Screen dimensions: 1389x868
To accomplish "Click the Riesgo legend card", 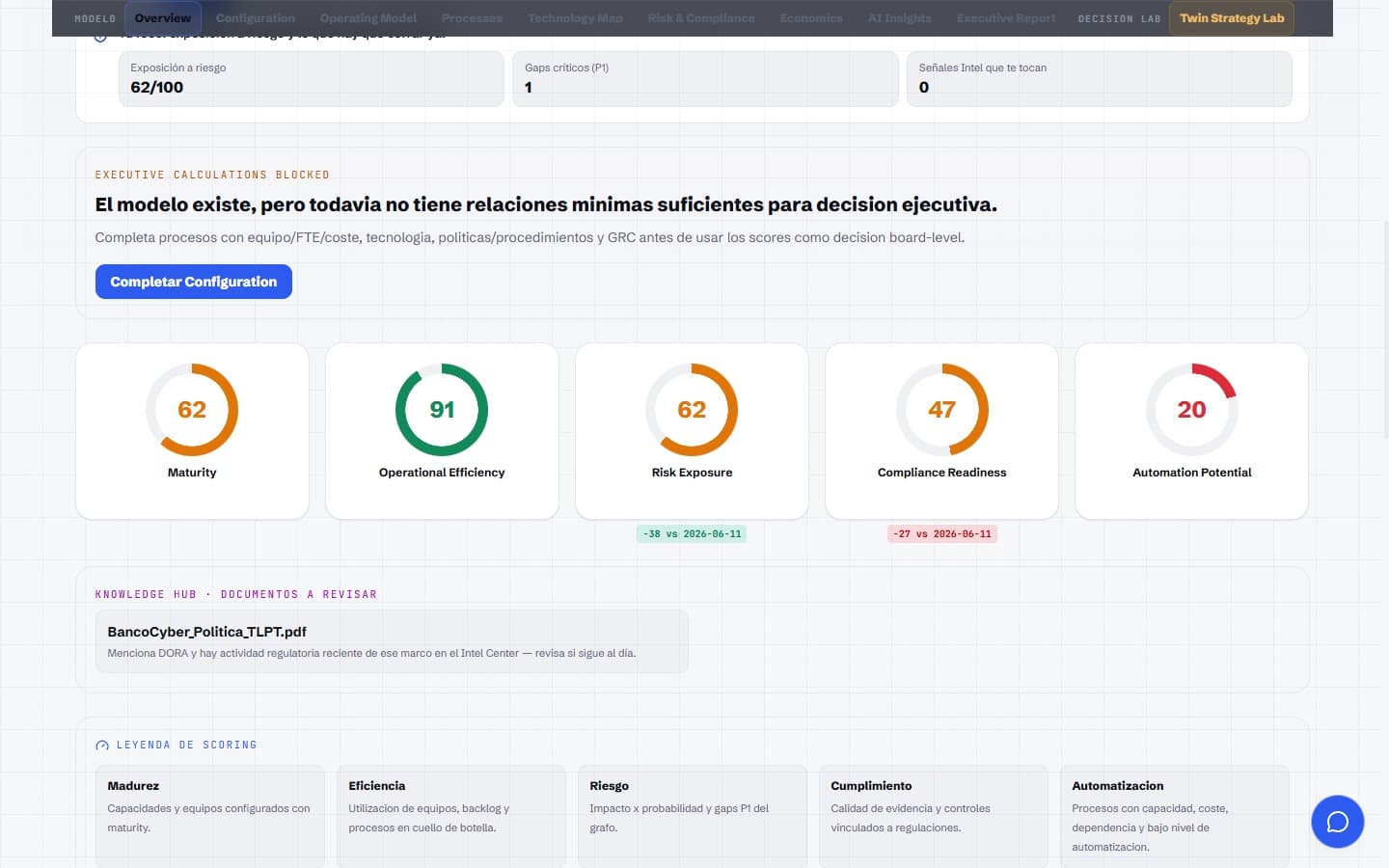I will (x=693, y=816).
